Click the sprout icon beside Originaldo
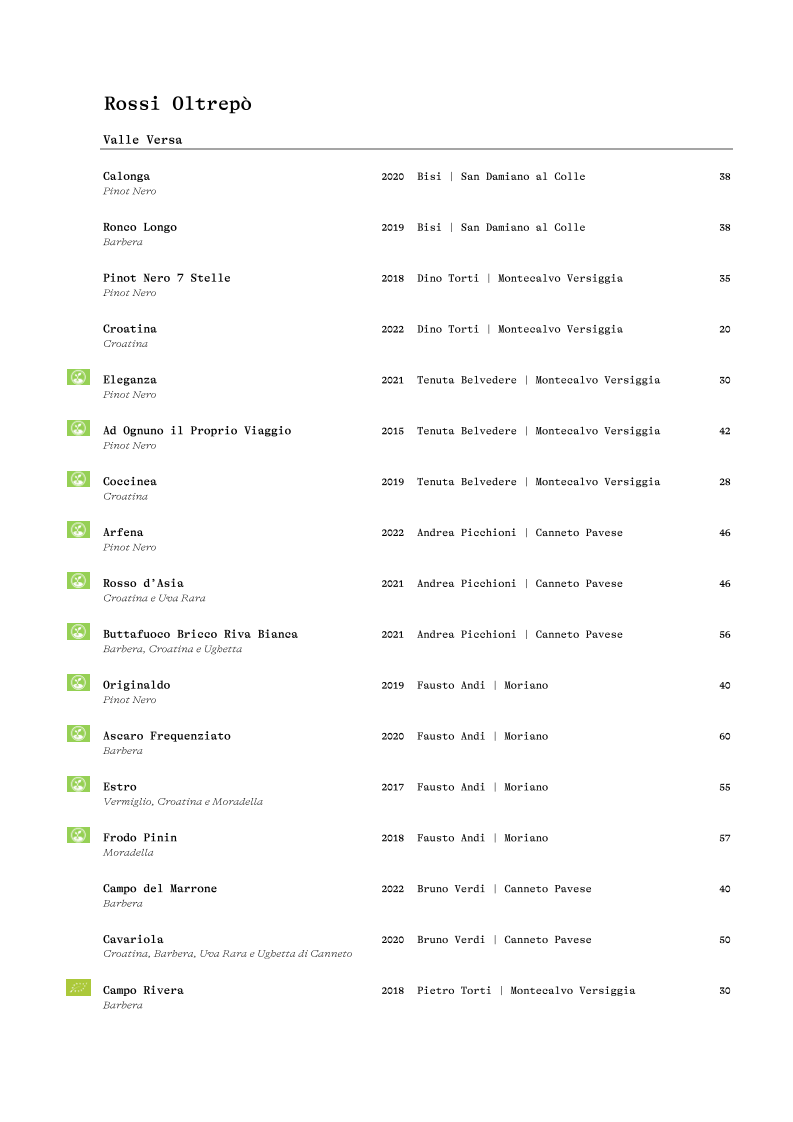793x1122 pixels. click(x=78, y=682)
